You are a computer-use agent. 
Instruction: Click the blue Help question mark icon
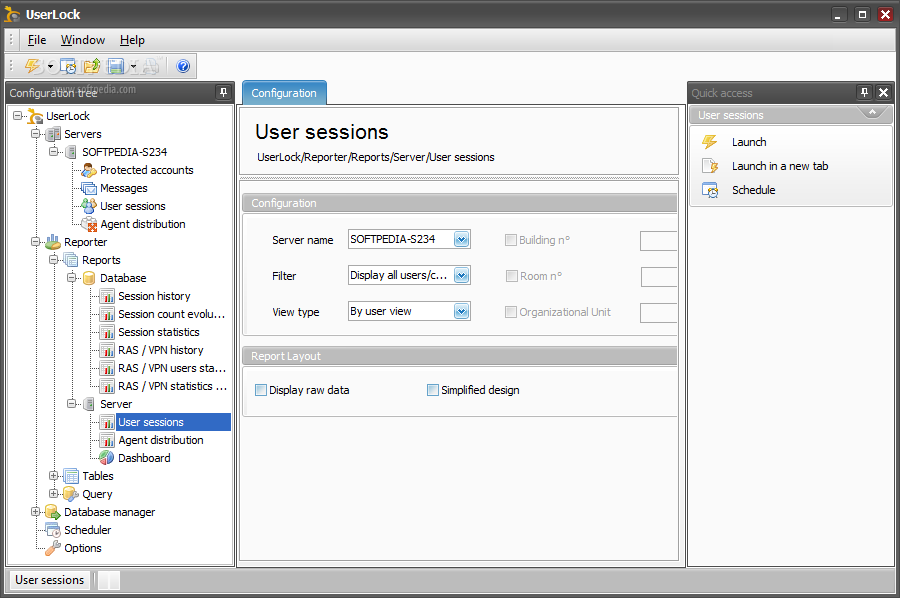(x=183, y=67)
